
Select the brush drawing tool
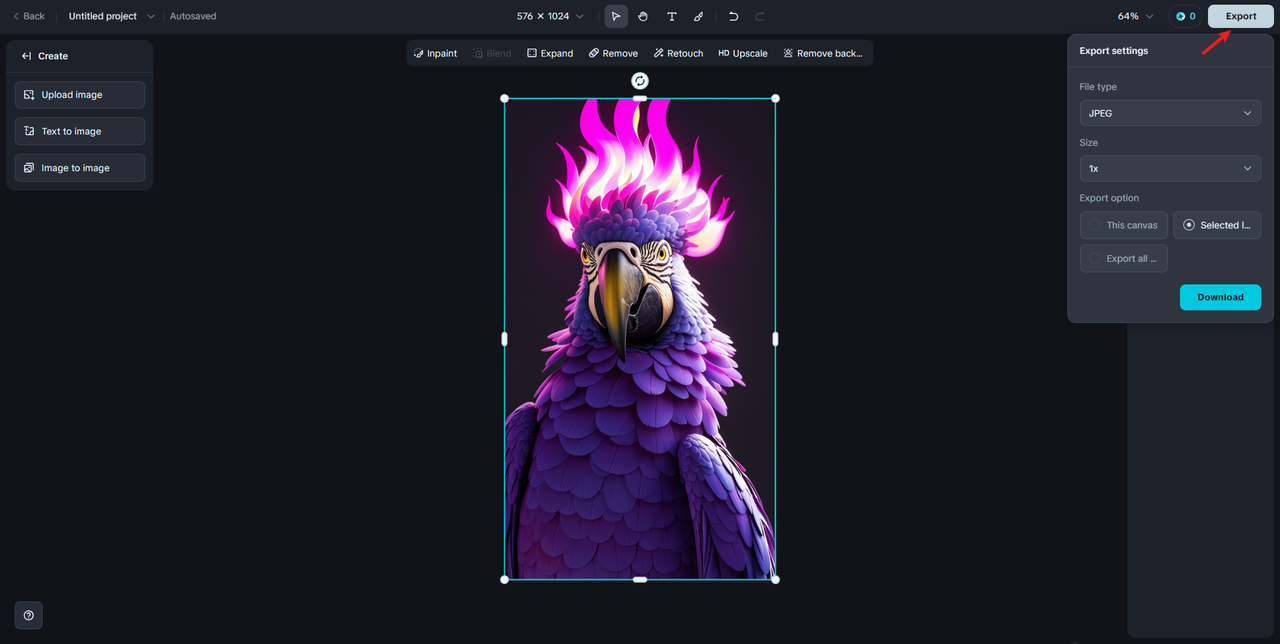699,16
